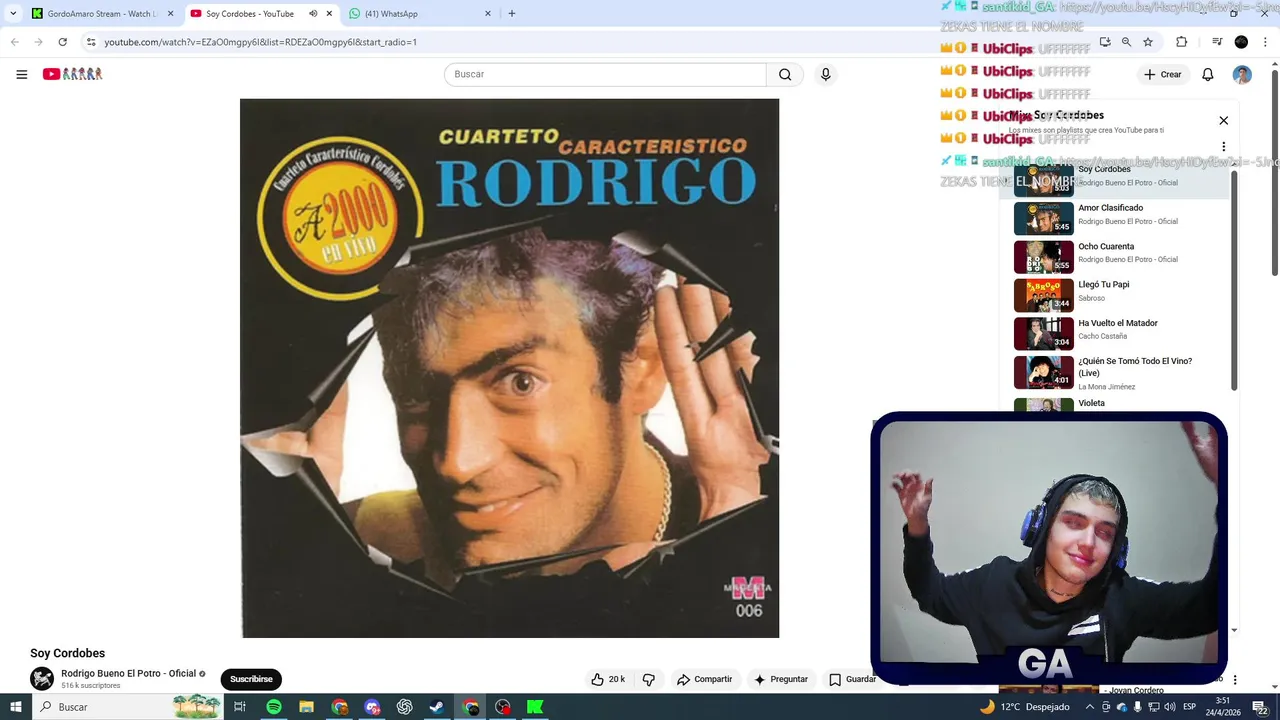
Task: Click the Crear button
Action: (1163, 74)
